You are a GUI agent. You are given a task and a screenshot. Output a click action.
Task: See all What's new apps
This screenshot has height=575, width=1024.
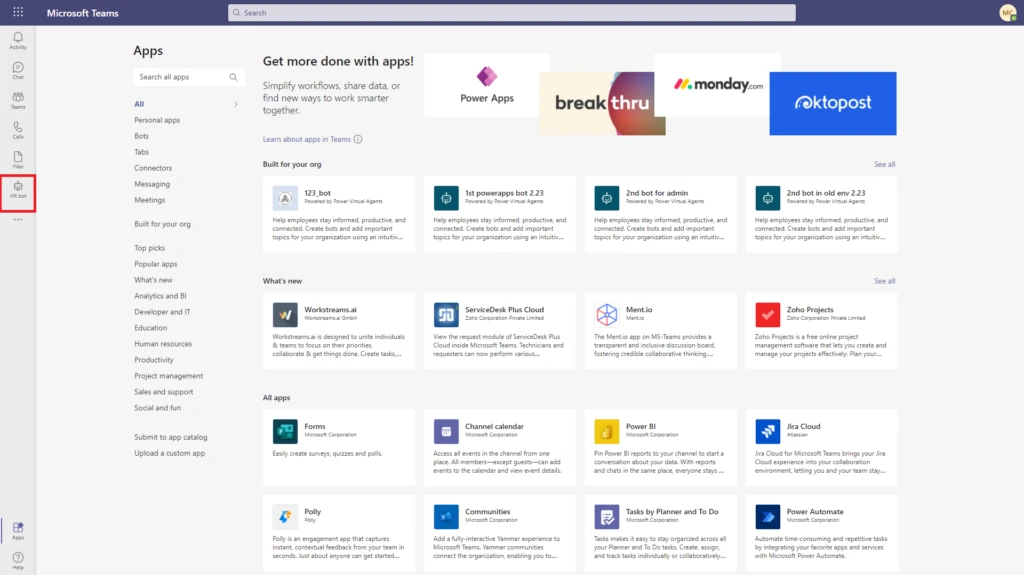[x=884, y=281]
